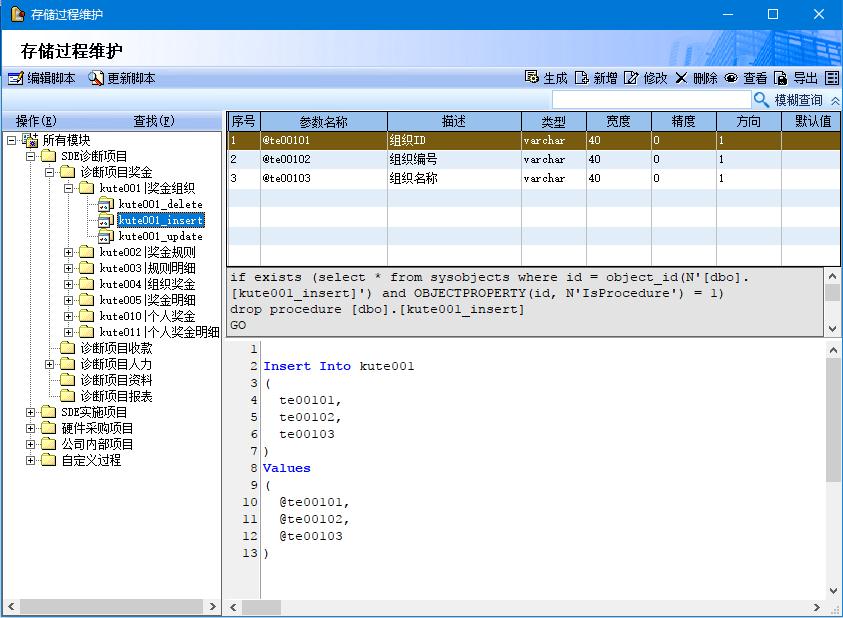Open the 查找(F) menu
843x618 pixels.
(154, 121)
